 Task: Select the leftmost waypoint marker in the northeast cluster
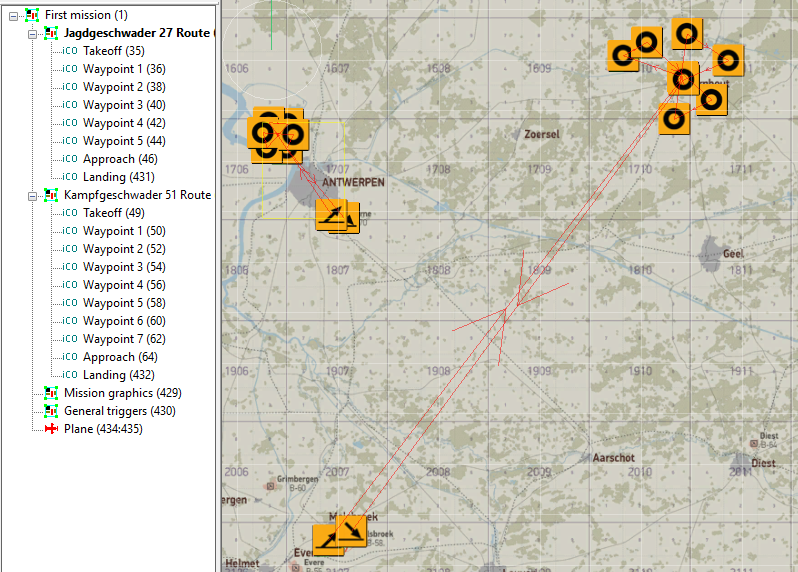[622, 55]
